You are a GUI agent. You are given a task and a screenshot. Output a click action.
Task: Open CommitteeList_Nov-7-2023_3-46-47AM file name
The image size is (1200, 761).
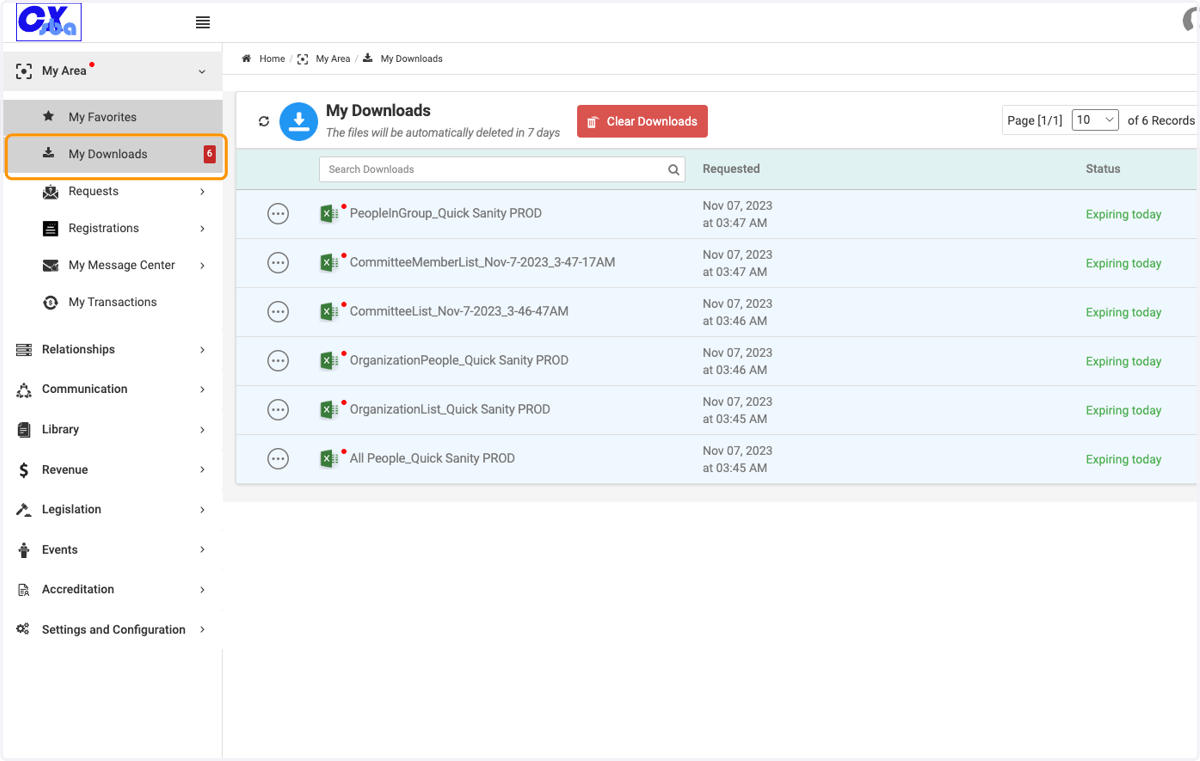[459, 311]
